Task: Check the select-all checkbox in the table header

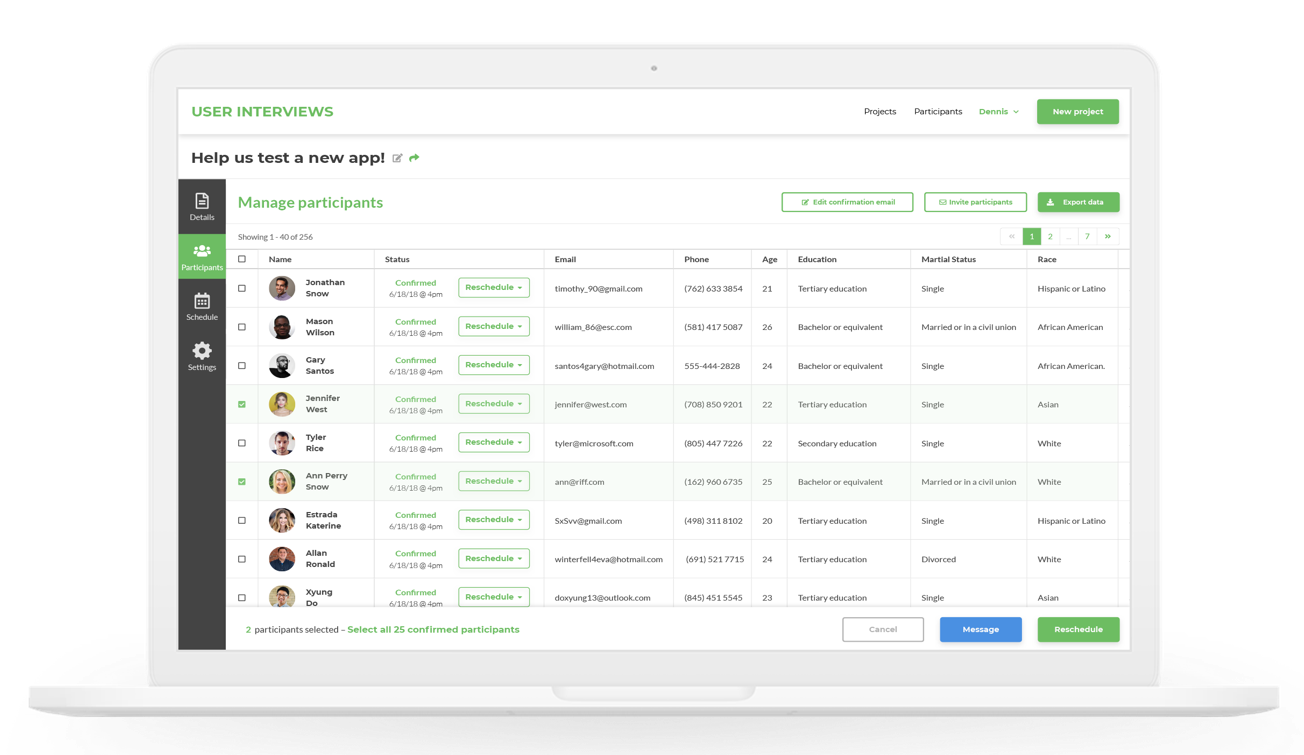Action: click(x=241, y=259)
